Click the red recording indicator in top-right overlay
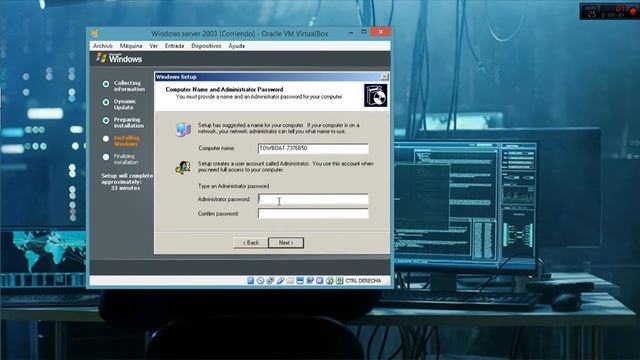 pyautogui.click(x=633, y=11)
